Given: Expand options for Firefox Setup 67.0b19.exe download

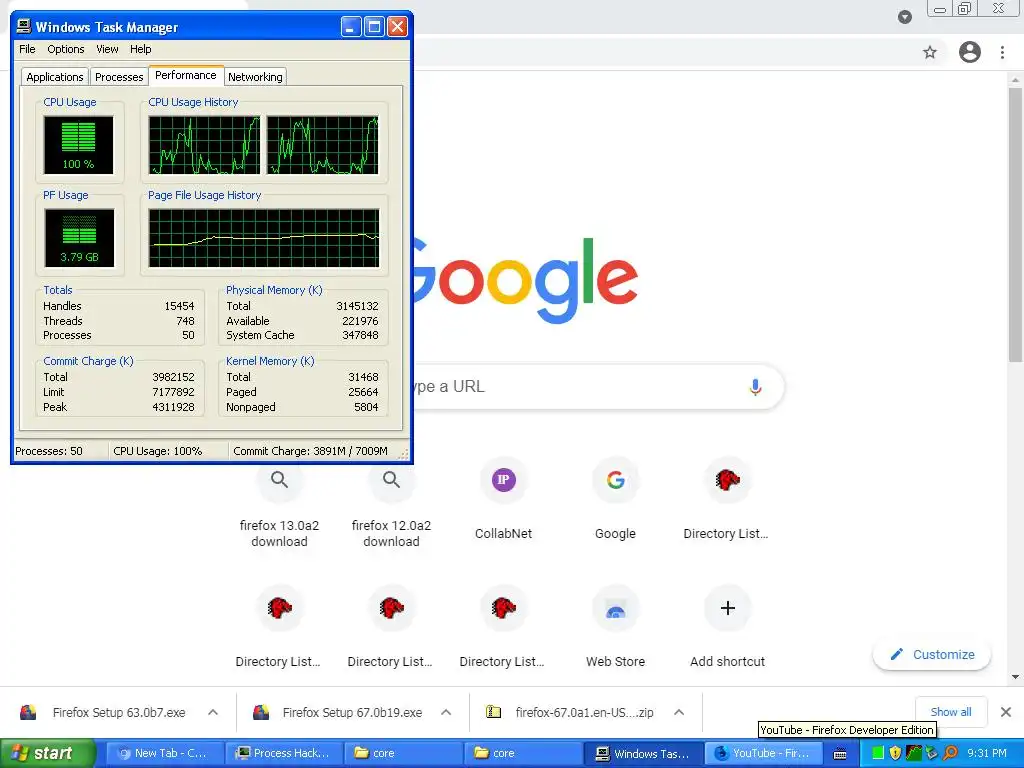Looking at the screenshot, I should tap(446, 712).
